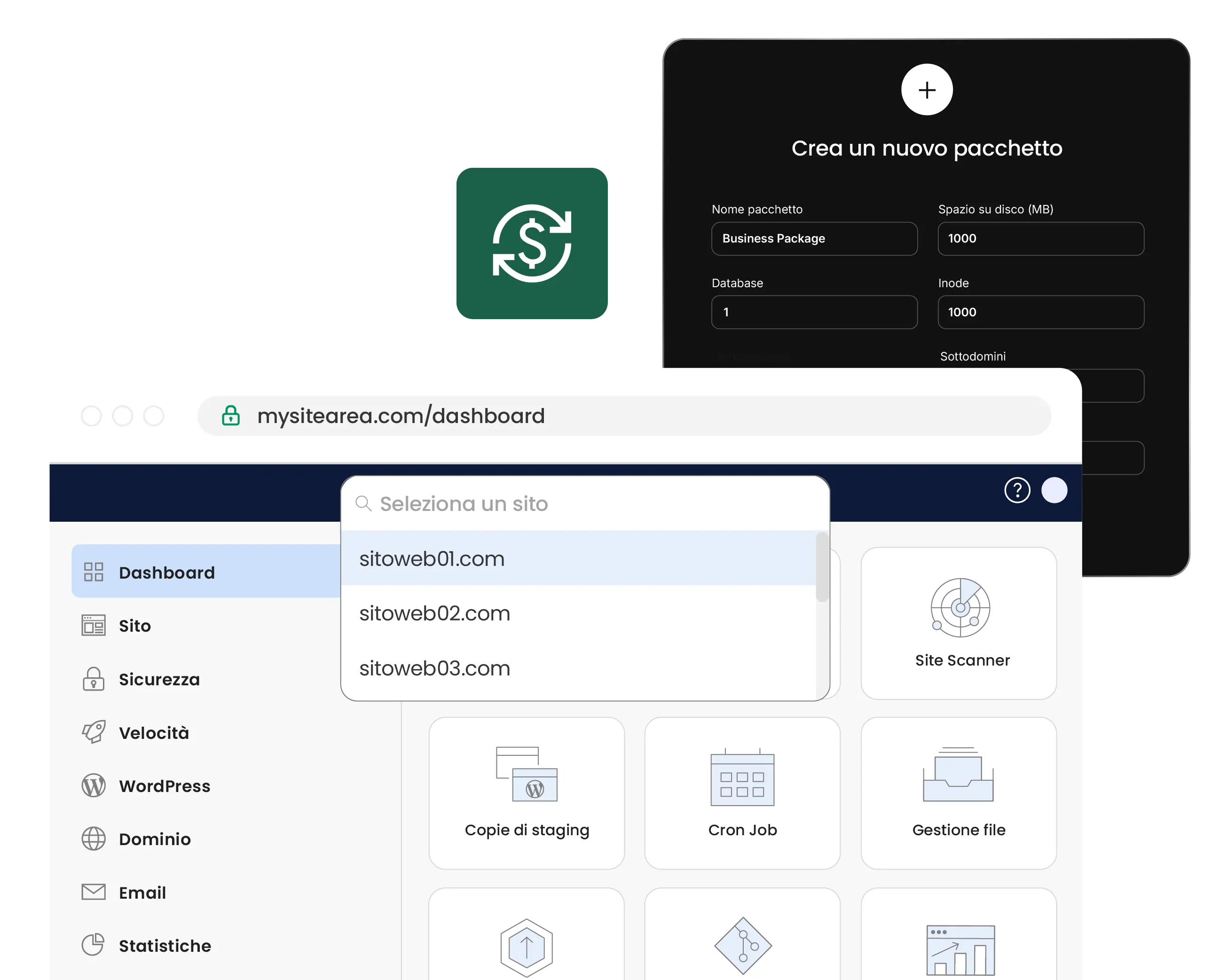Click the Cron Job calendar icon
Screen dimensions: 1219x980
742,780
